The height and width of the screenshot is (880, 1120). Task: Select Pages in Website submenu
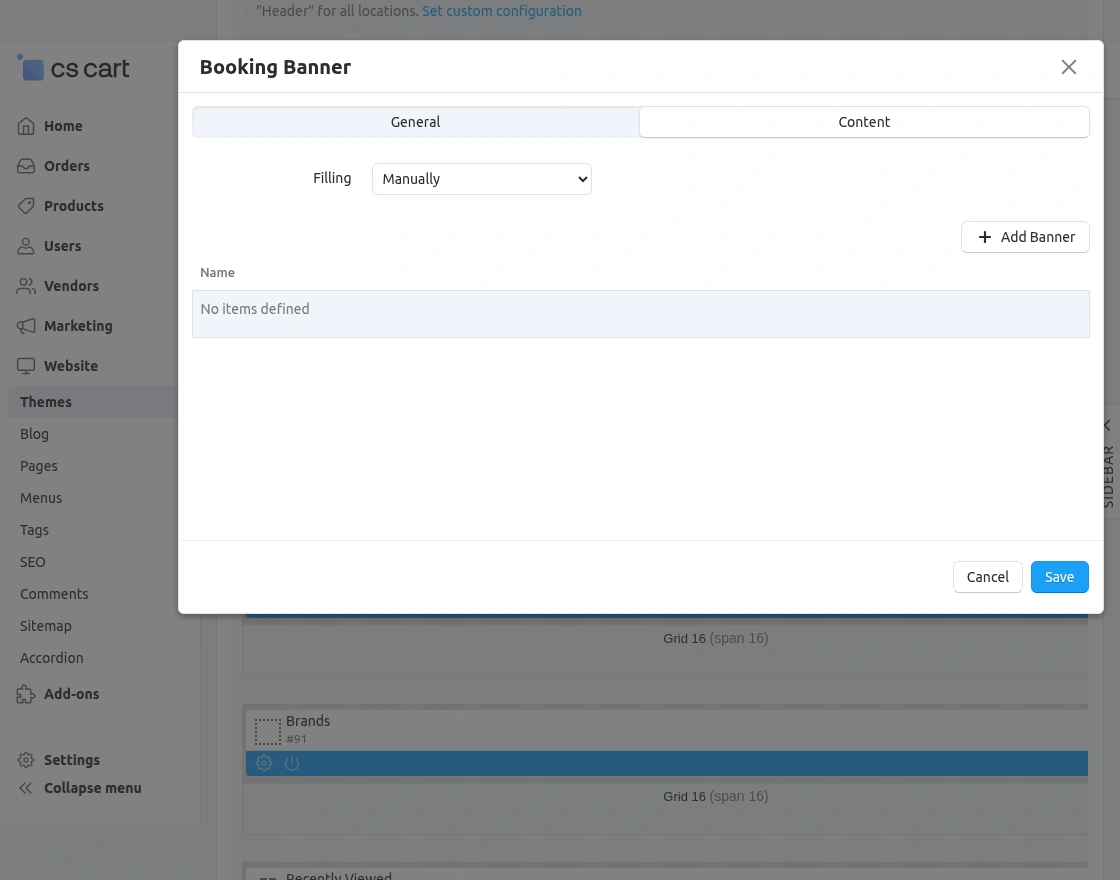click(x=39, y=466)
